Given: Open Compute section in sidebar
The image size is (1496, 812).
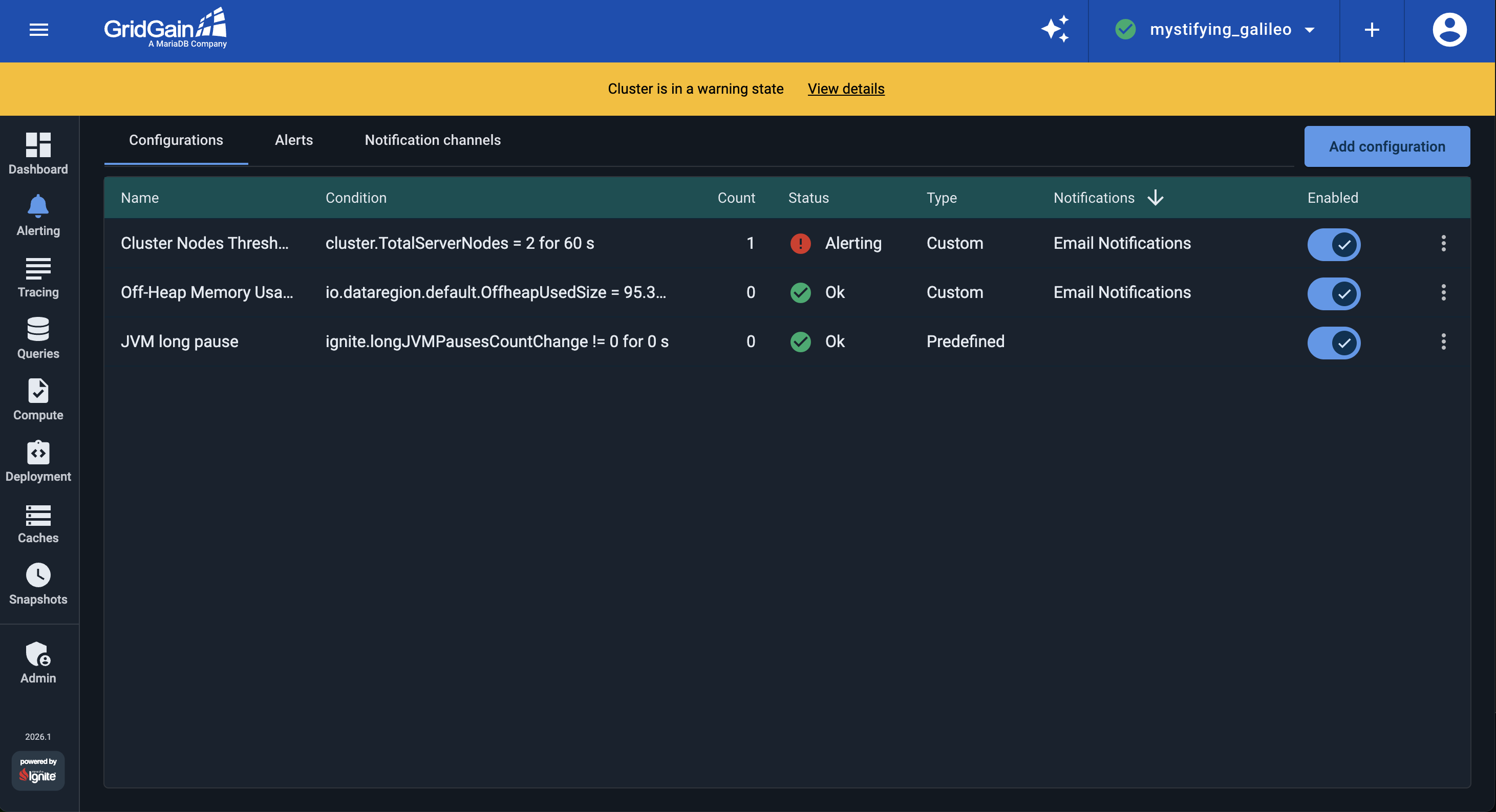Looking at the screenshot, I should pos(38,400).
